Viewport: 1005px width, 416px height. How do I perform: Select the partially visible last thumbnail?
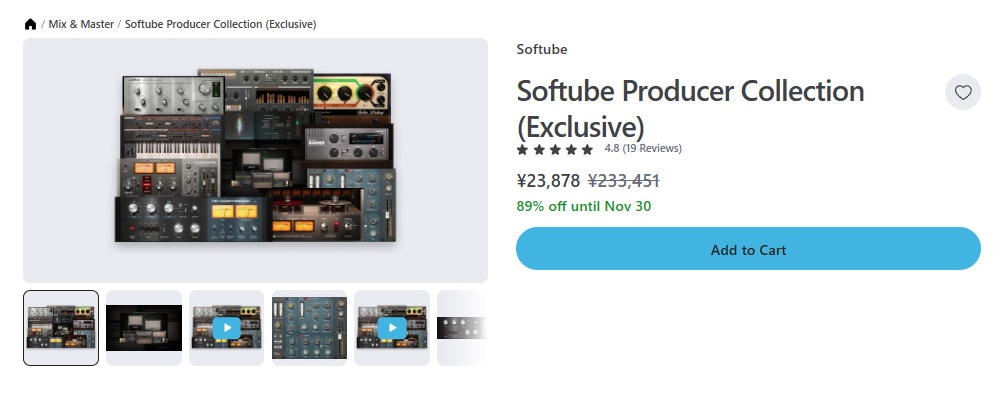click(x=463, y=328)
